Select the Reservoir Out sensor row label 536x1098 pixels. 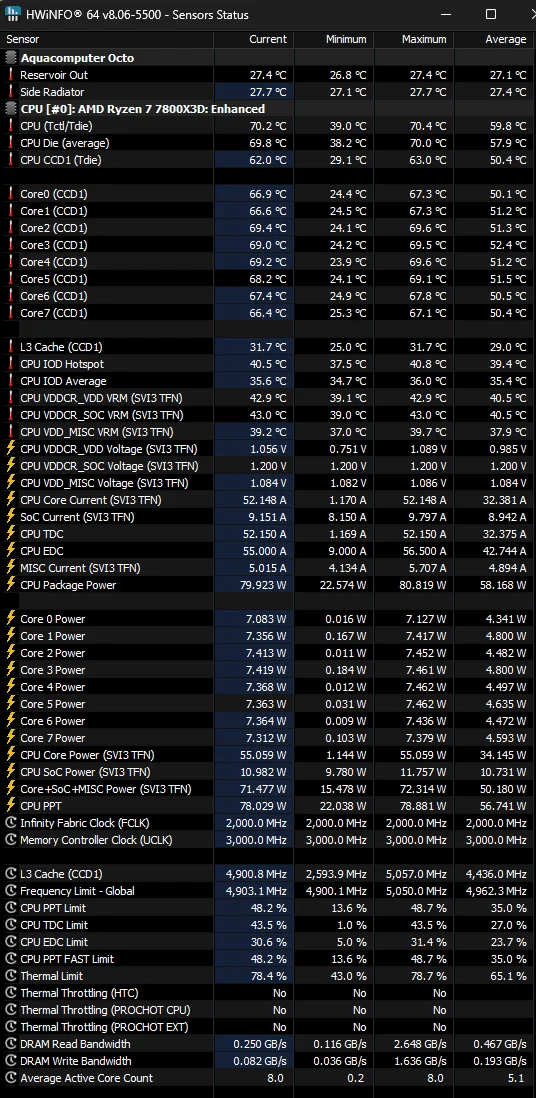(54, 75)
